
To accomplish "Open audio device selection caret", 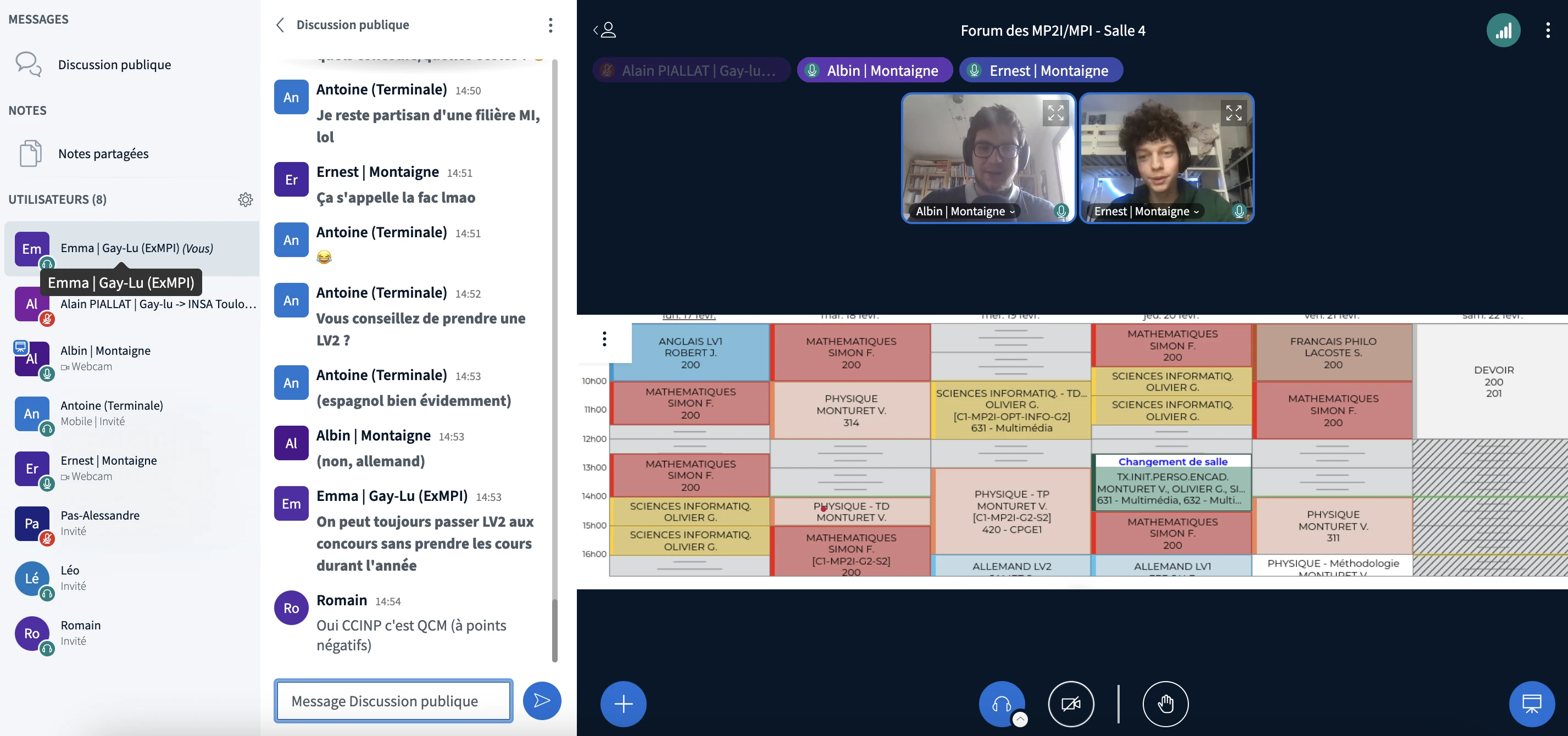I will pyautogui.click(x=1020, y=720).
